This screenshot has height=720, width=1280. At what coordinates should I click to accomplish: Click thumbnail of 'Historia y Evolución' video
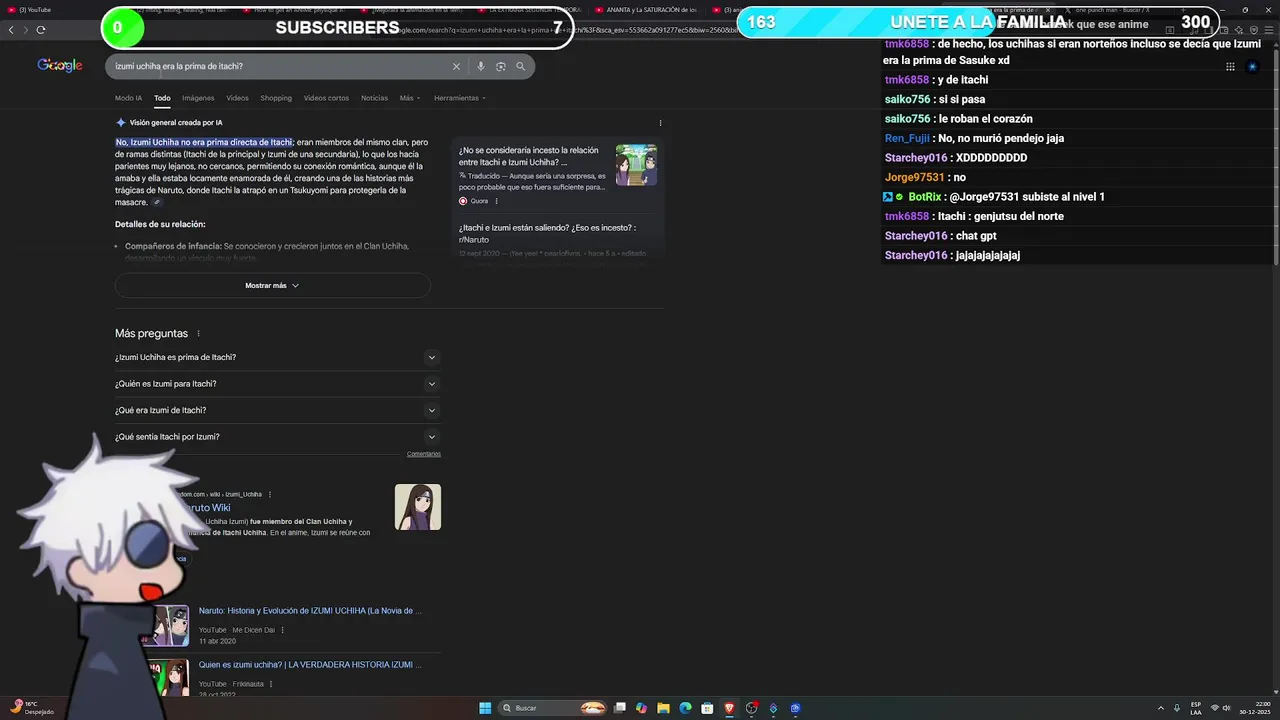point(165,626)
